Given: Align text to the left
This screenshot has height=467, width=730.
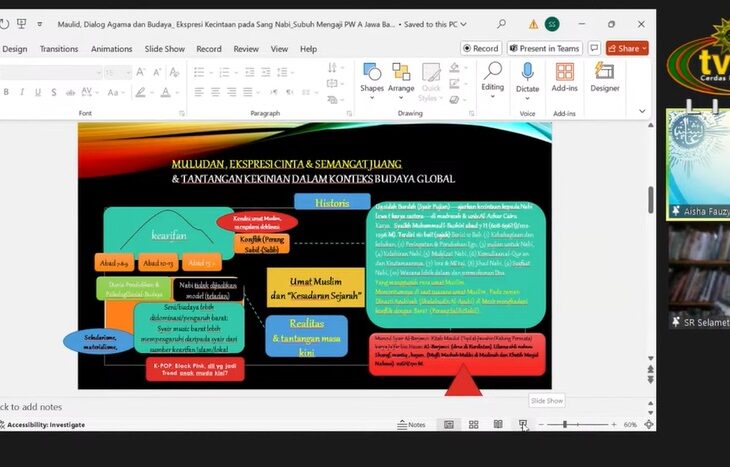Looking at the screenshot, I should point(199,92).
